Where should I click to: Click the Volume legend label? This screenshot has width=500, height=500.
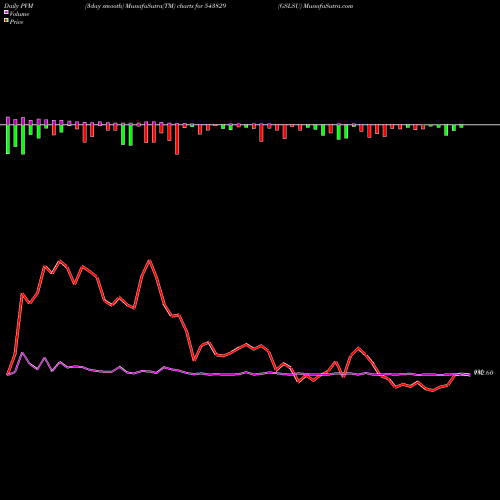tap(19, 14)
